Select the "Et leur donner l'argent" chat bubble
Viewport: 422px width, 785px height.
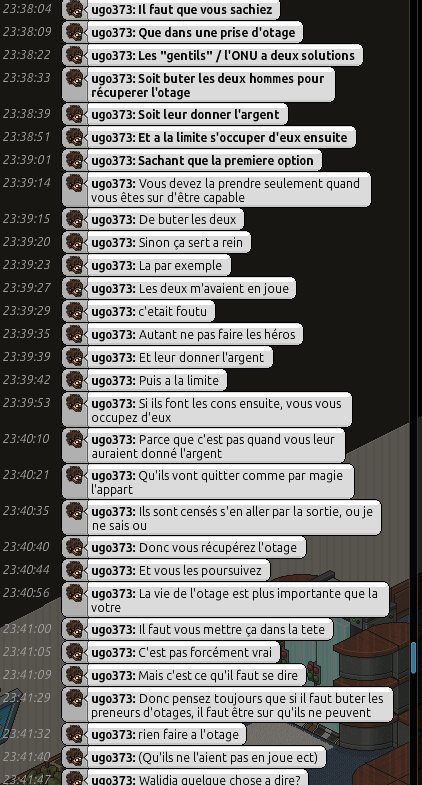[168, 357]
